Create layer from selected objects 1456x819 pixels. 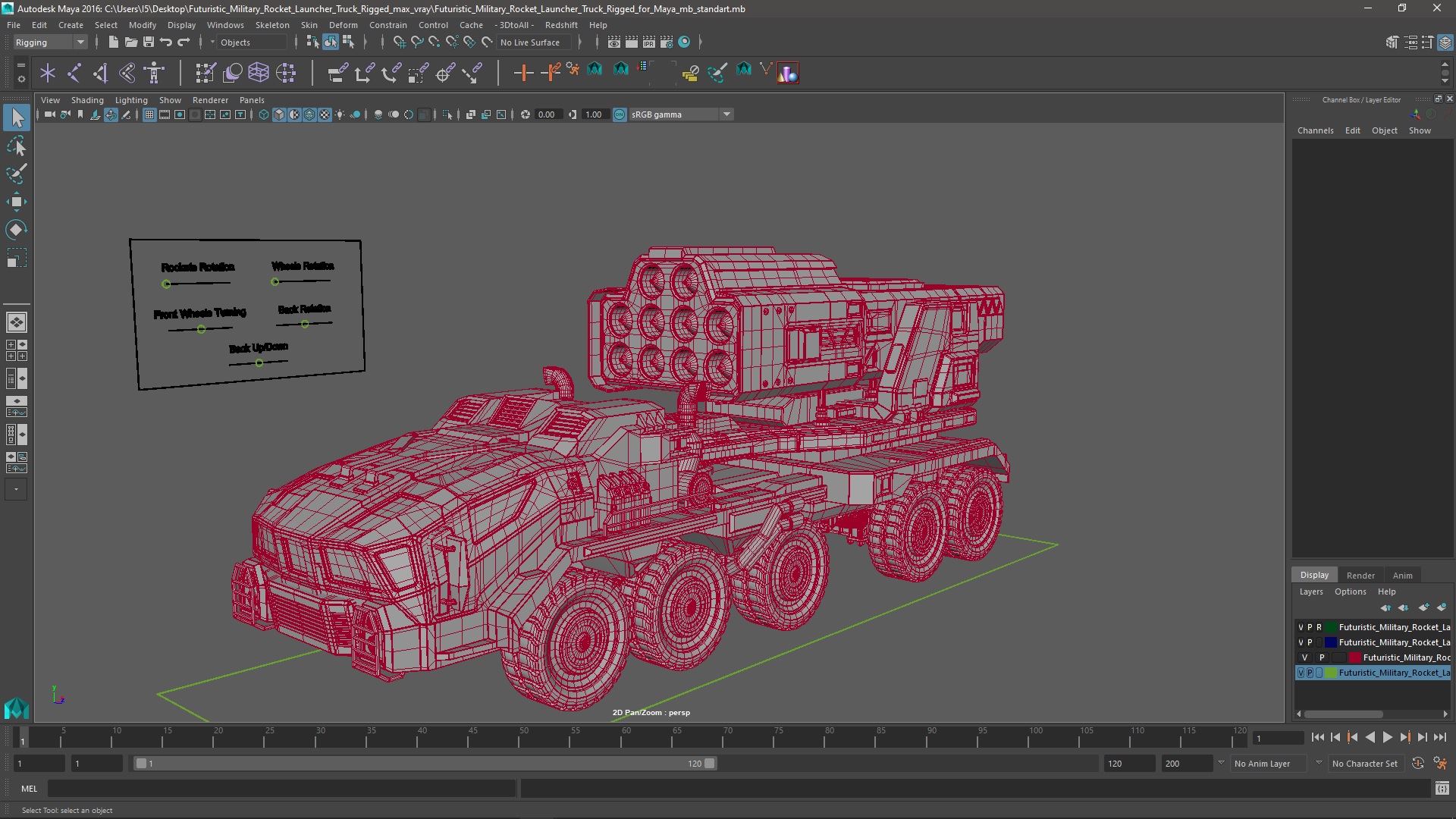click(1442, 607)
